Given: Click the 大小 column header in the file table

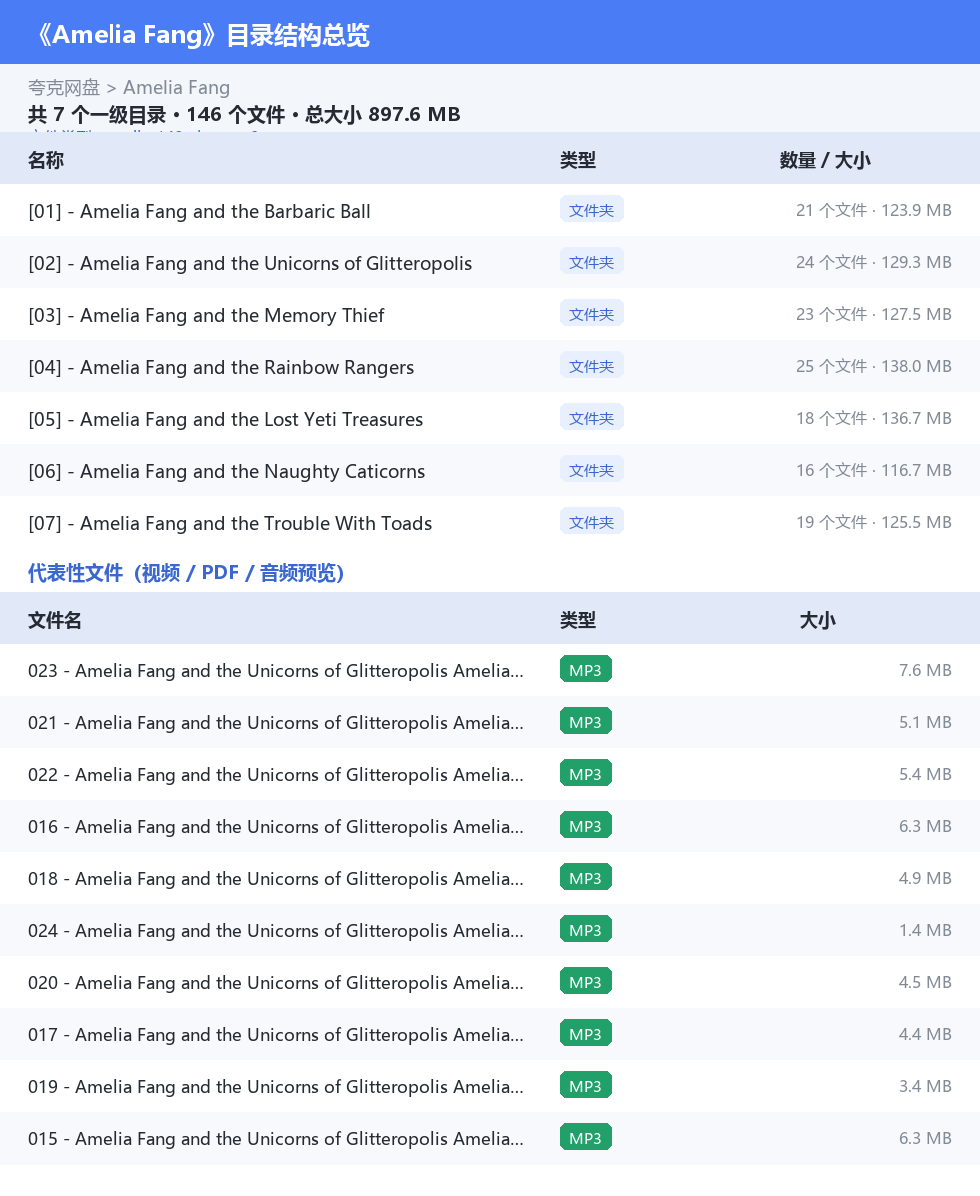Looking at the screenshot, I should coord(818,619).
